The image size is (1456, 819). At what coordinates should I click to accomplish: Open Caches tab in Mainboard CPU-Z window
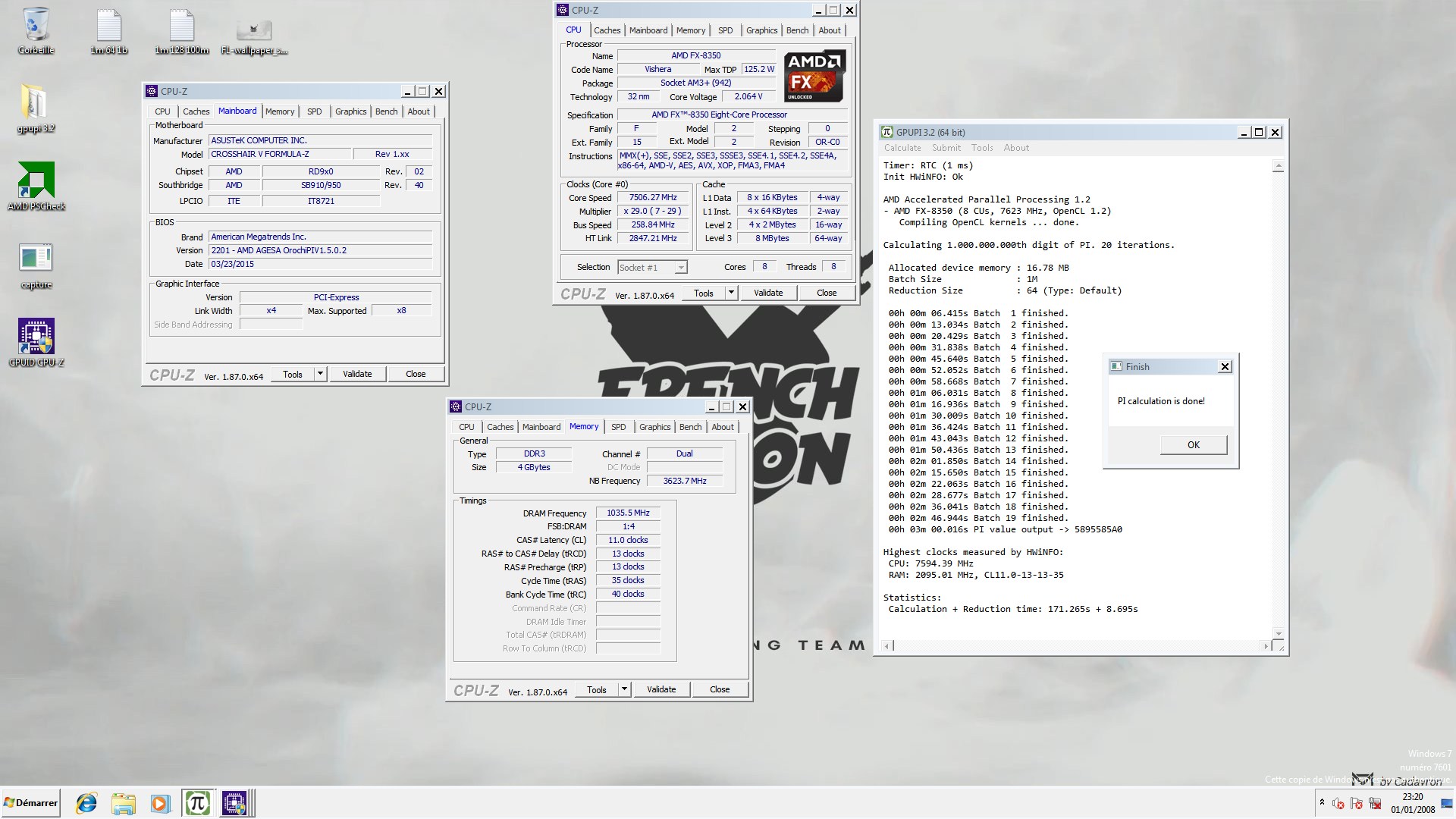click(196, 111)
